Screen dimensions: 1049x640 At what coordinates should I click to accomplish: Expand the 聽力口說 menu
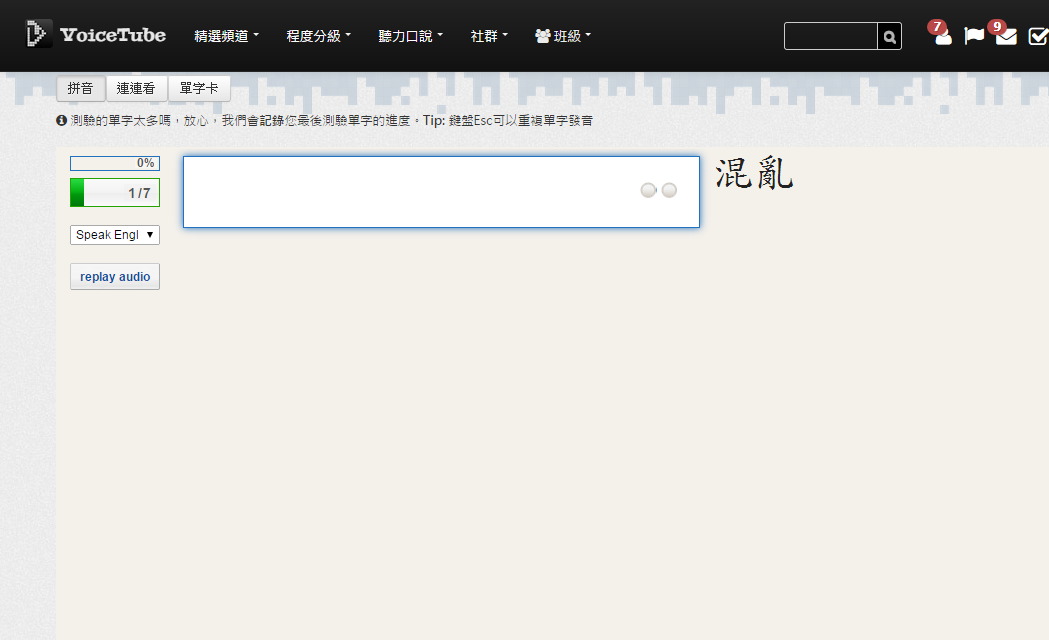[409, 35]
